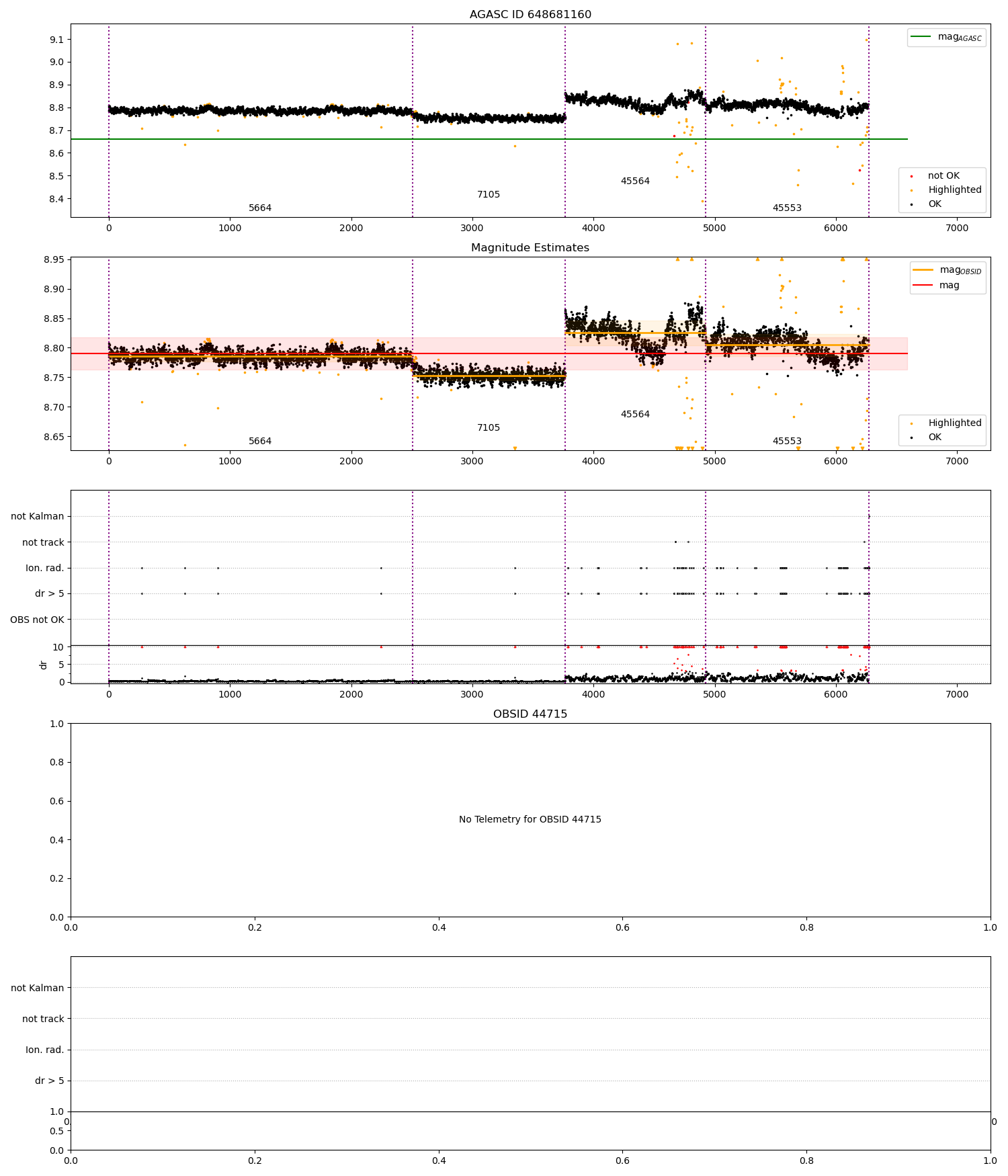Viewport: 1008px width, 1176px height.
Task: Click OBSID label 5664 in the top plot
Action: pyautogui.click(x=260, y=208)
